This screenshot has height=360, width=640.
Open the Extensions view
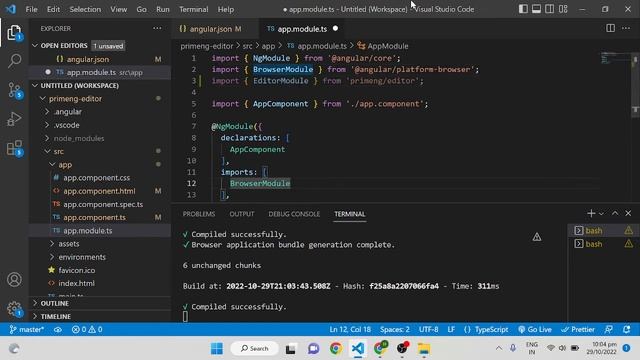[x=14, y=148]
